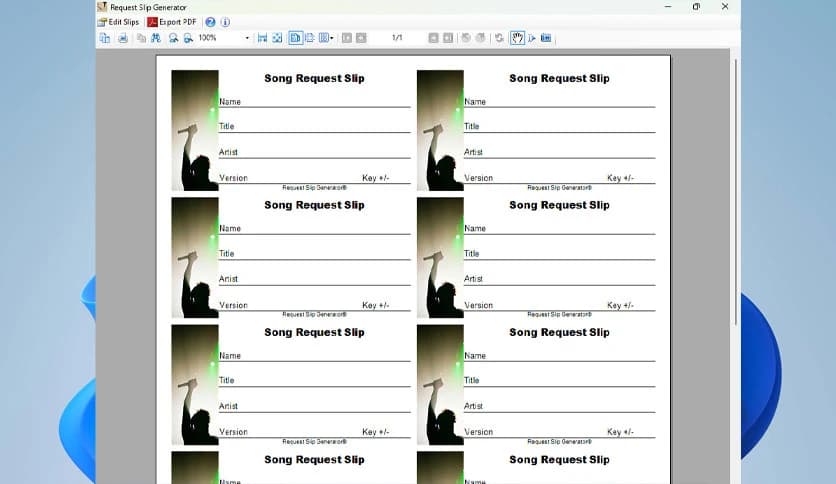
Task: Minimize the Request Slip Generator window
Action: click(668, 7)
